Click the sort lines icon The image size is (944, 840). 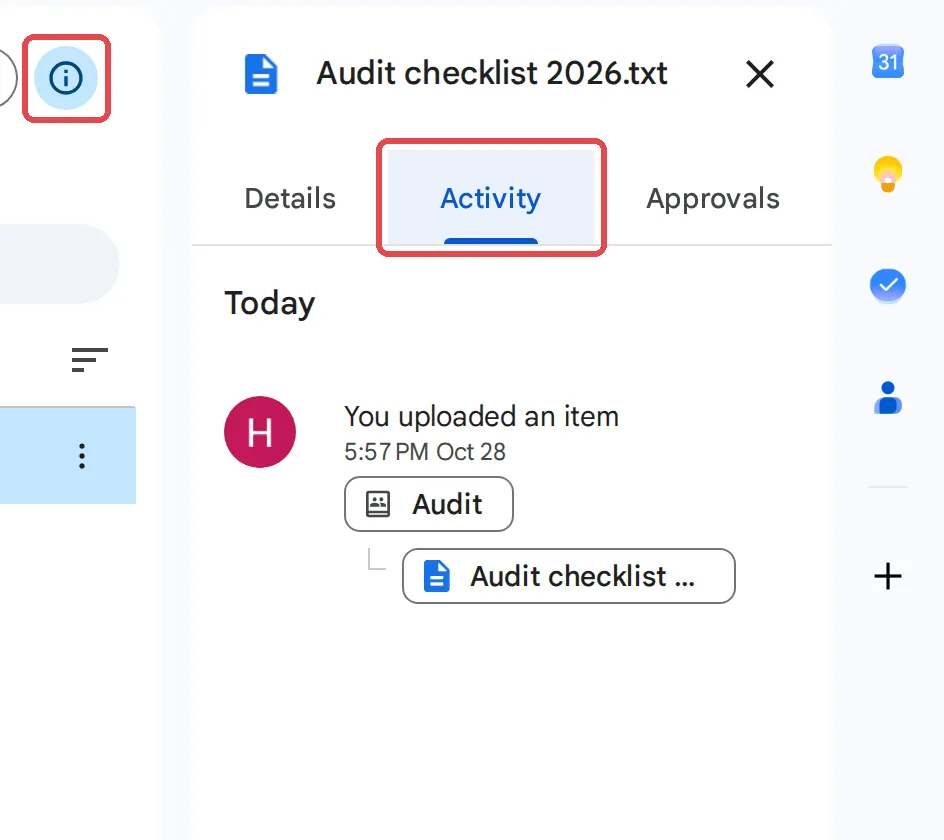[90, 359]
